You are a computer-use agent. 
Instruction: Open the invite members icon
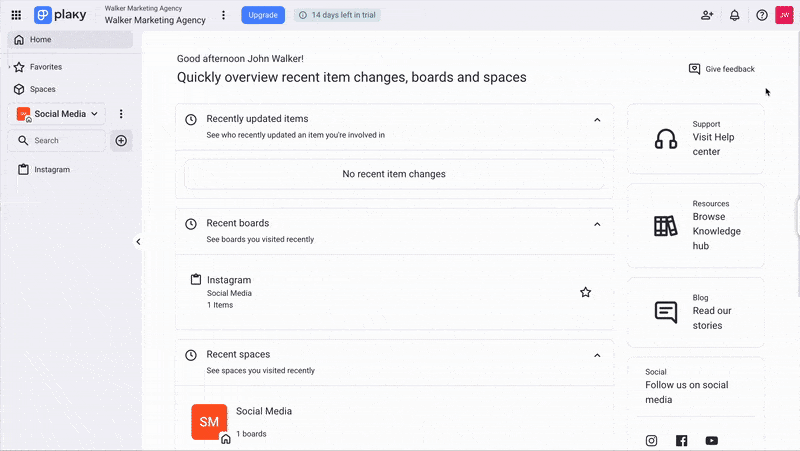[x=707, y=15]
